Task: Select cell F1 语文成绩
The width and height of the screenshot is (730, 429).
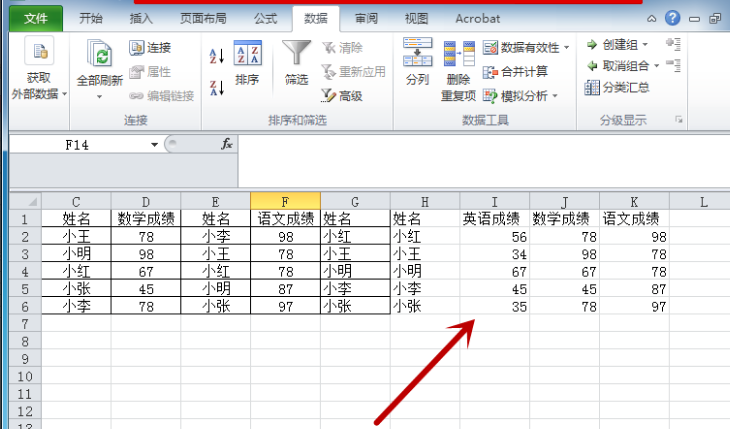Action: 285,218
